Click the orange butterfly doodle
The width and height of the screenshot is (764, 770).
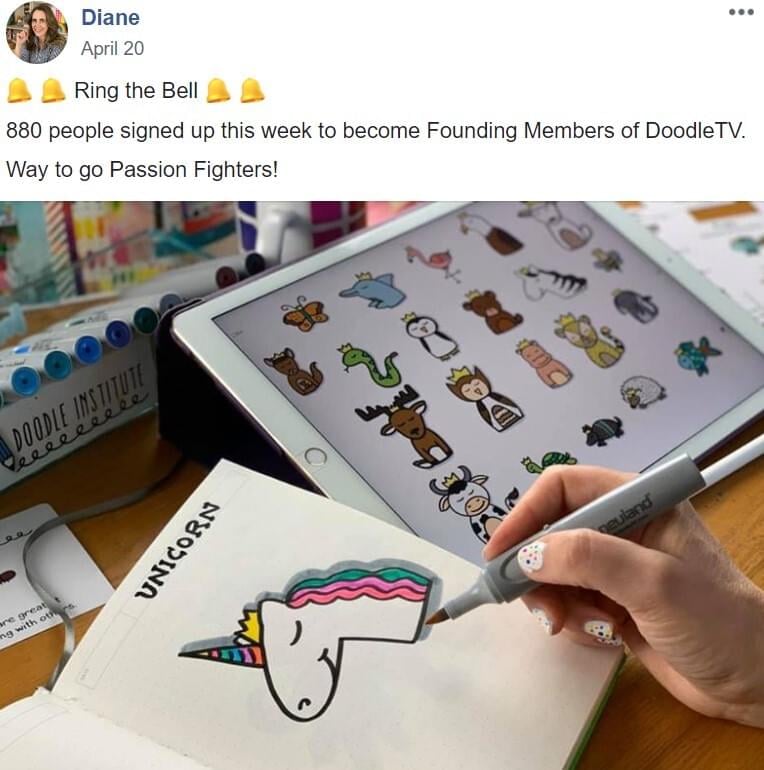point(304,313)
